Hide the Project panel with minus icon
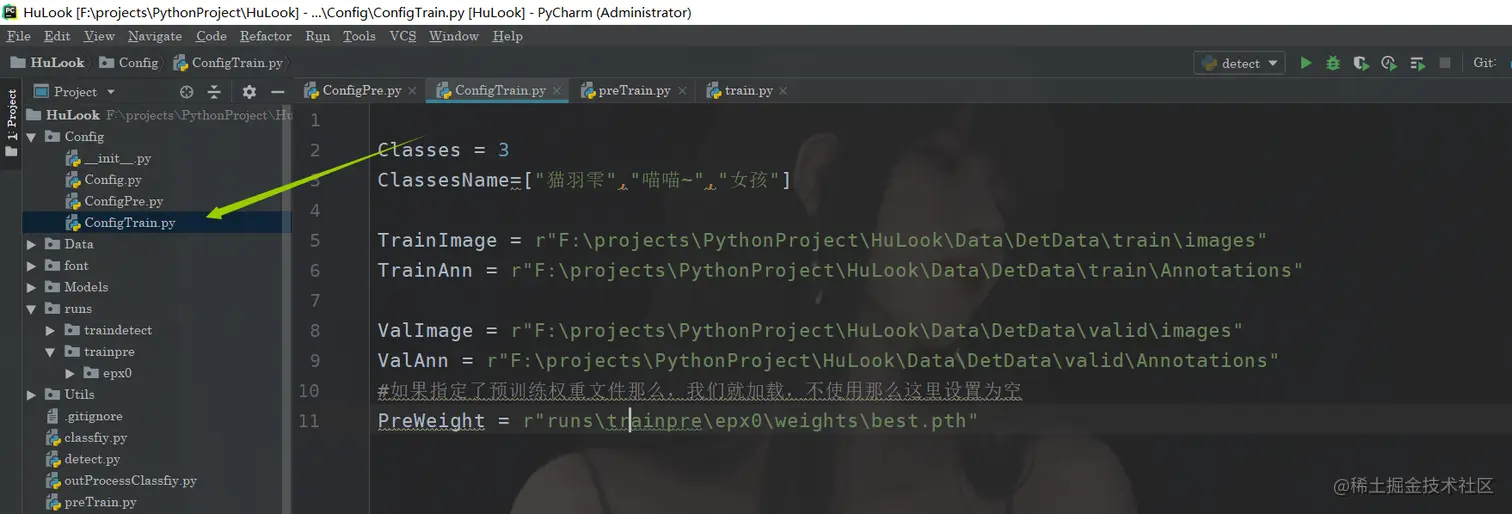 coord(278,91)
